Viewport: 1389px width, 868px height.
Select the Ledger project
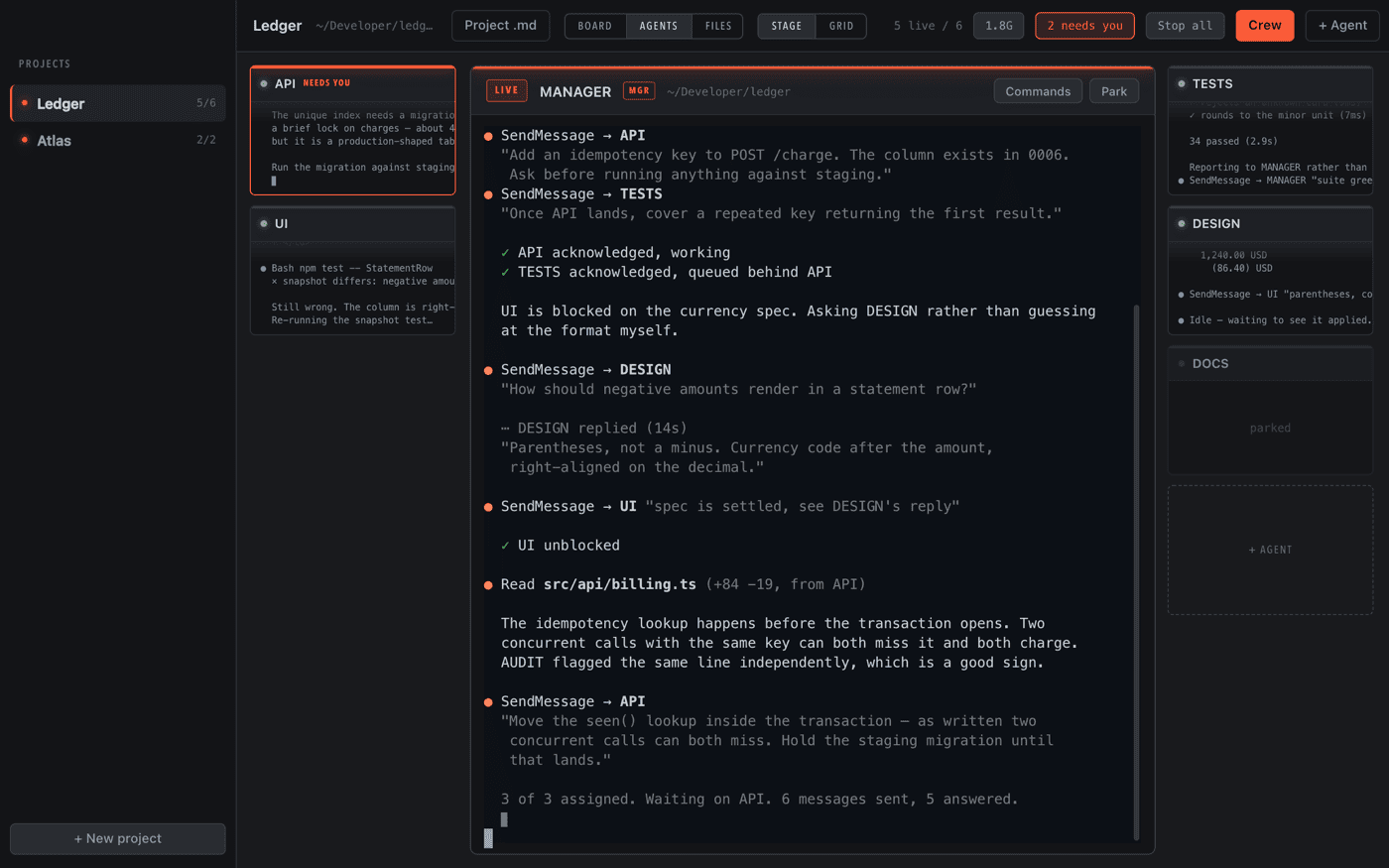click(x=118, y=103)
